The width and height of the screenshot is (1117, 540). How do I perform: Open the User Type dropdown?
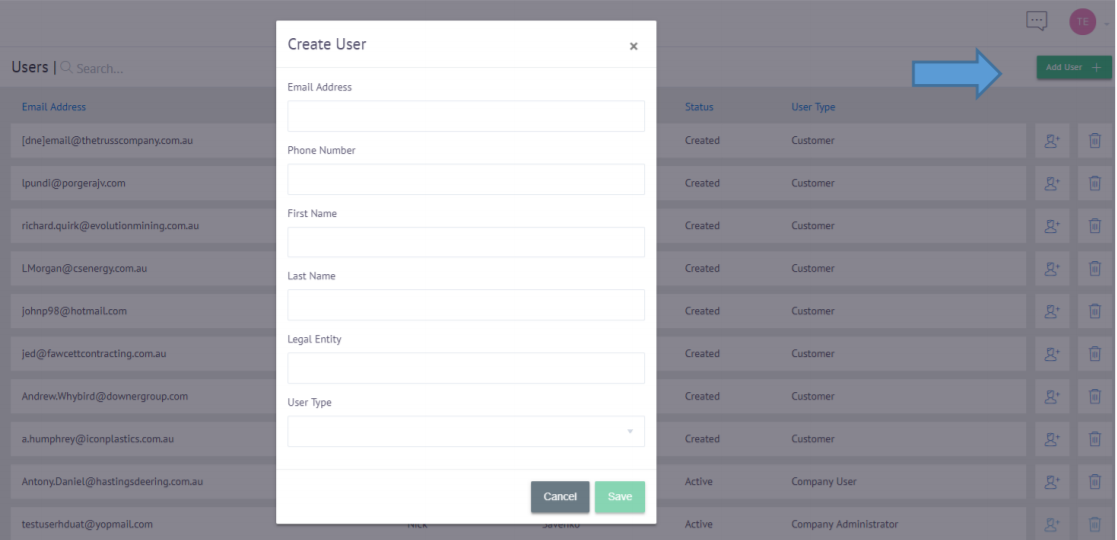[x=466, y=431]
